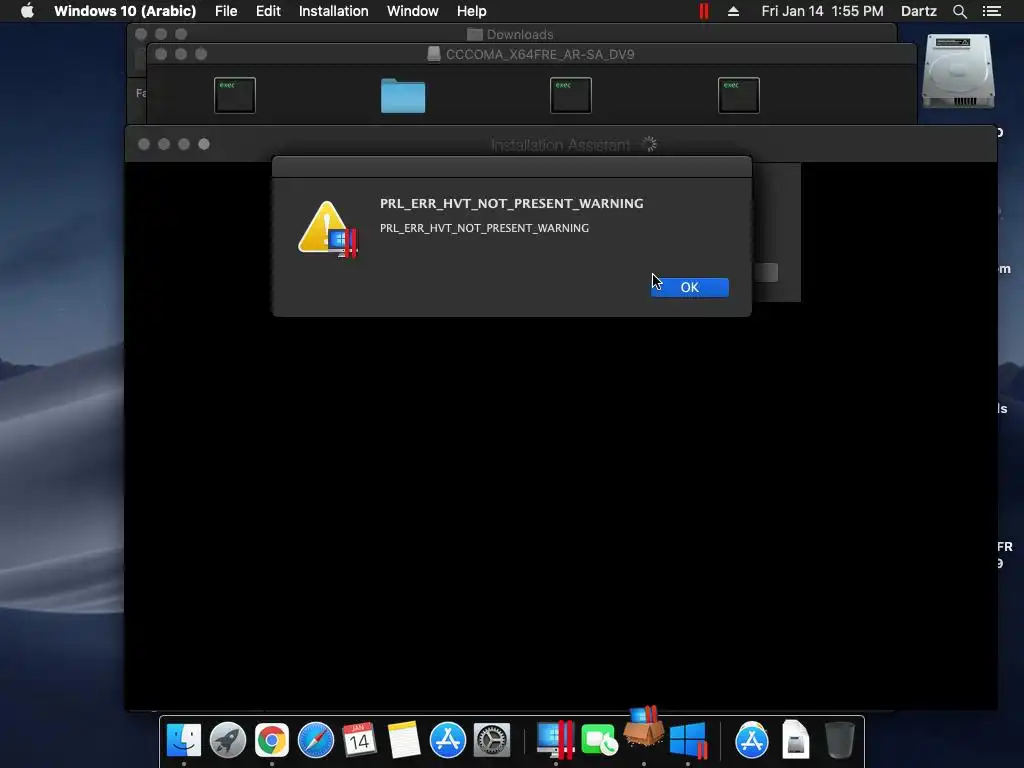Screen dimensions: 1024x768
Task: Click the Parallels installer box Dock icon
Action: (x=643, y=726)
